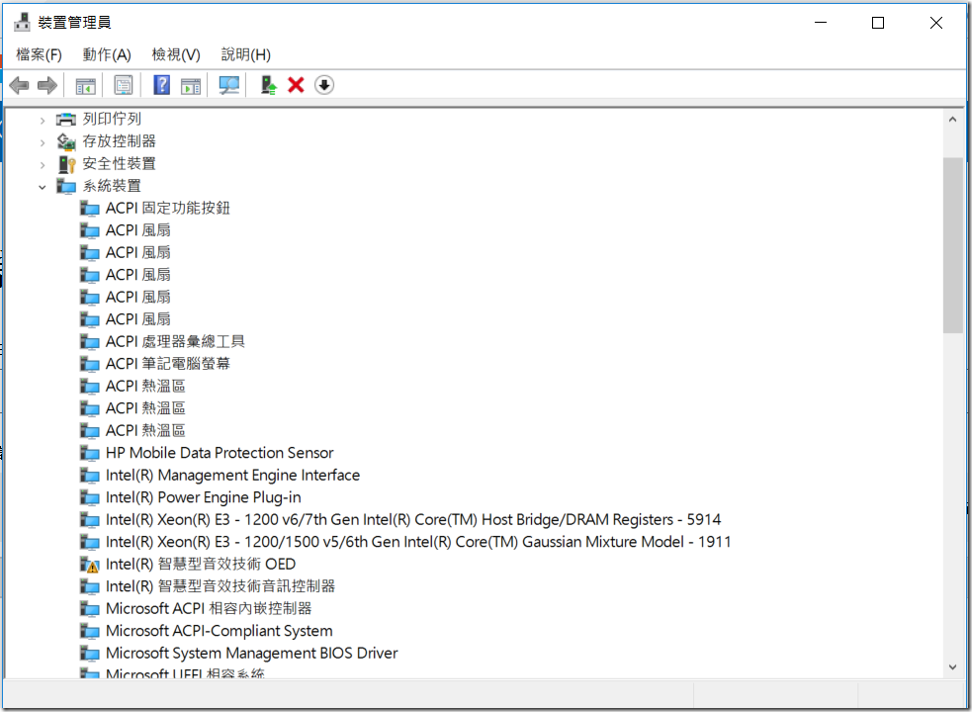Viewport: 972px width, 712px height.
Task: Expand the 安全性裝置 category
Action: tap(42, 165)
